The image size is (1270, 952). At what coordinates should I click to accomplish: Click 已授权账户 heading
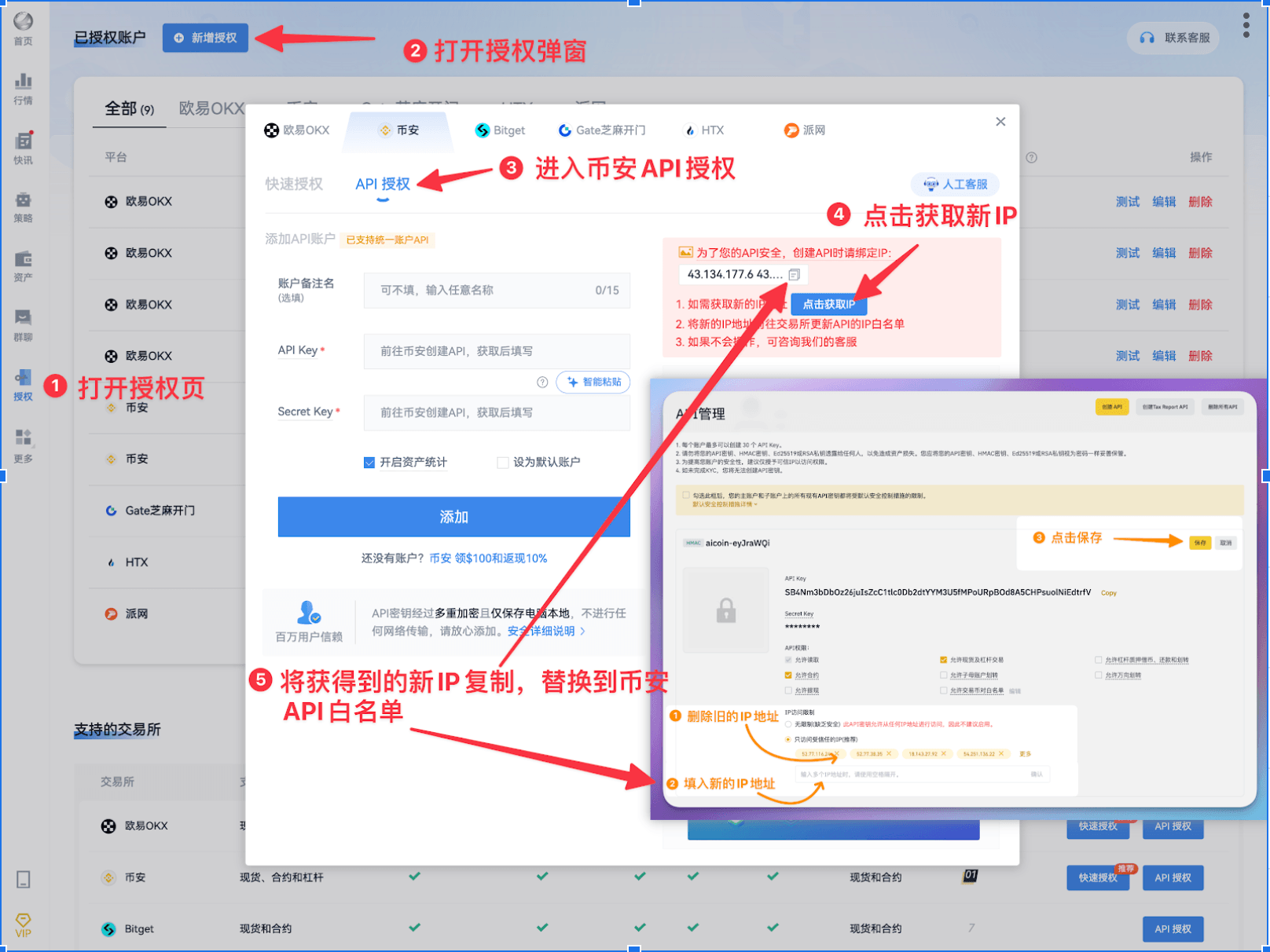click(x=110, y=38)
